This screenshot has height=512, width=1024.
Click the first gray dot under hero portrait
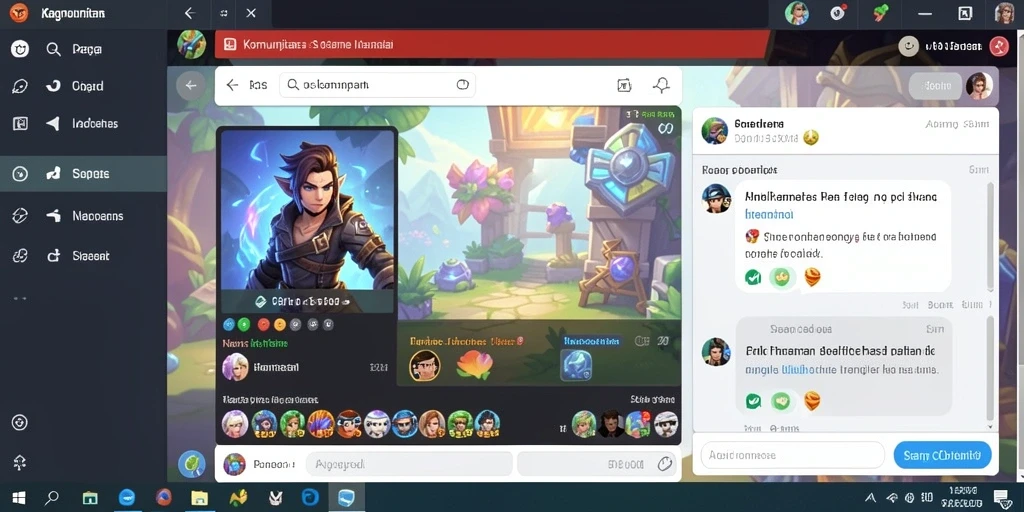point(295,323)
